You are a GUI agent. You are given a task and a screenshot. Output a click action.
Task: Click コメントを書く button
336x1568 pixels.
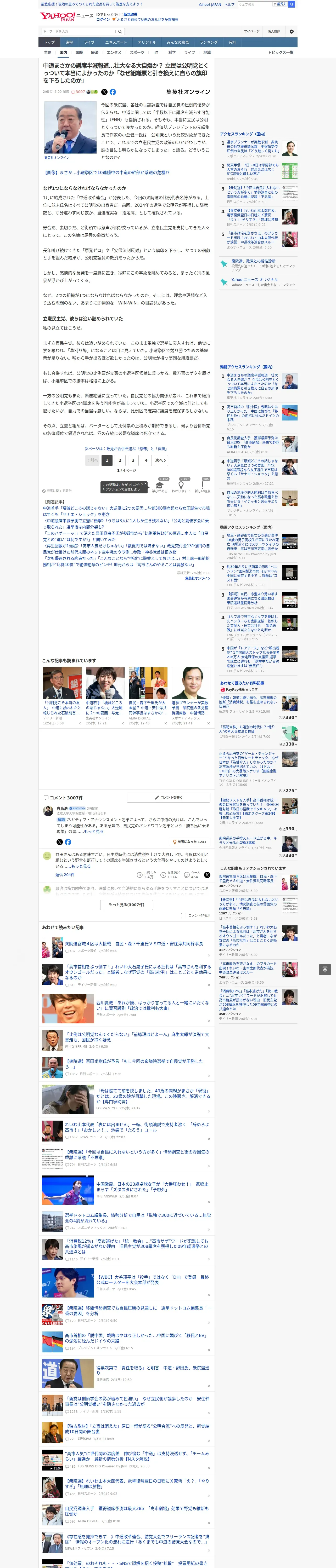(x=168, y=797)
